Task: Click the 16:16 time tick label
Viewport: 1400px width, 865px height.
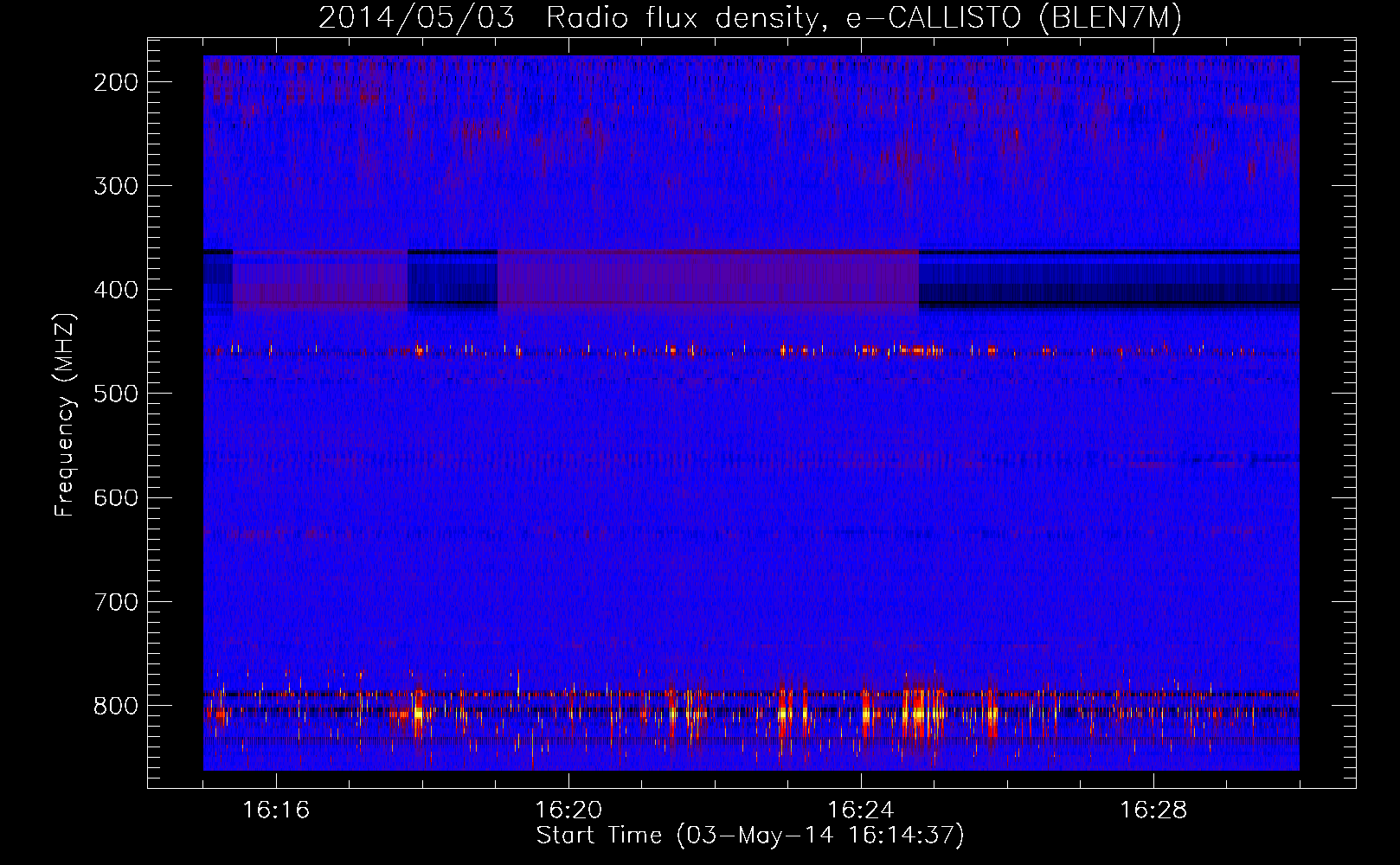Action: [x=276, y=811]
